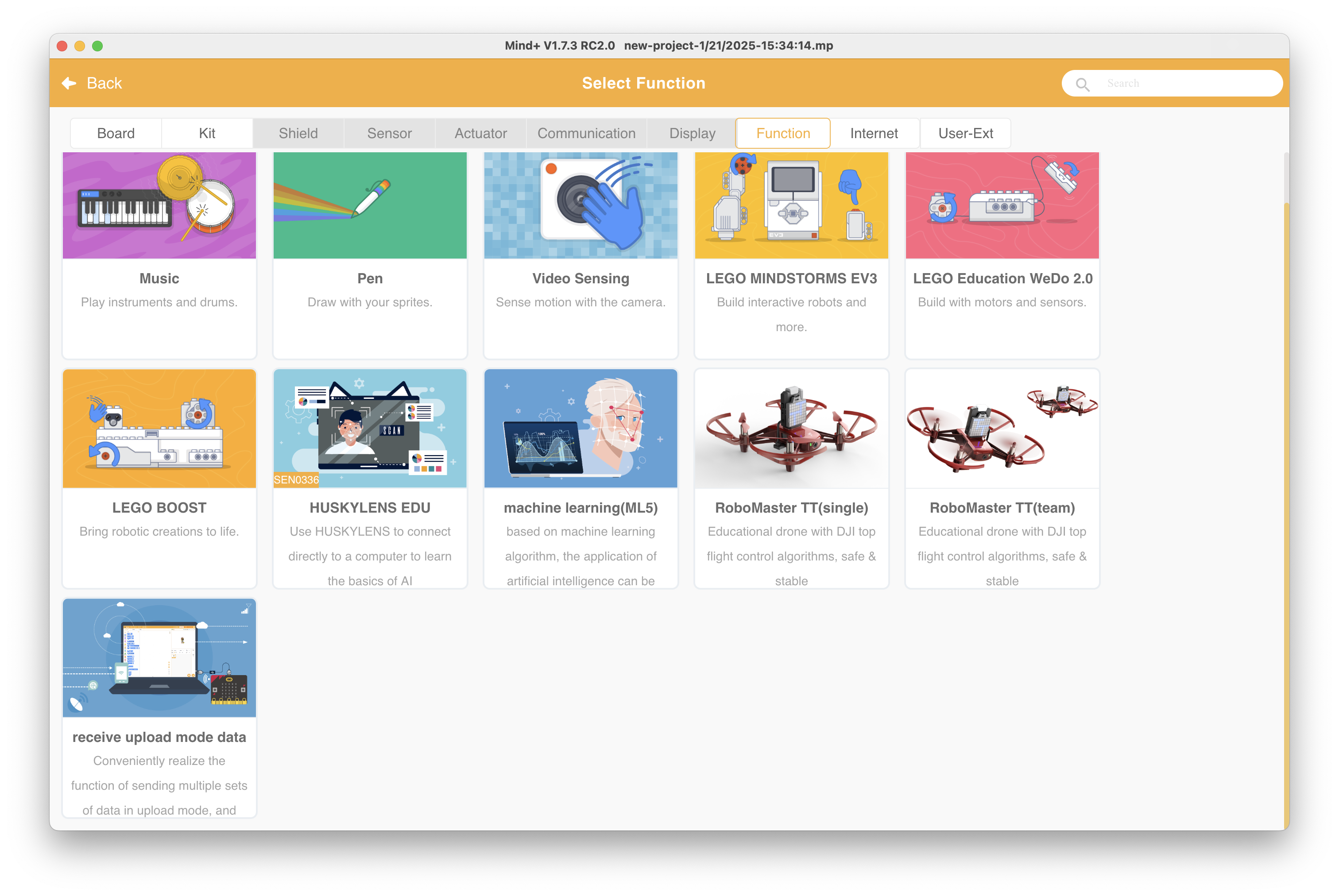Click 'Build with motors and sensors.' text
The width and height of the screenshot is (1339, 896).
[x=1002, y=302]
